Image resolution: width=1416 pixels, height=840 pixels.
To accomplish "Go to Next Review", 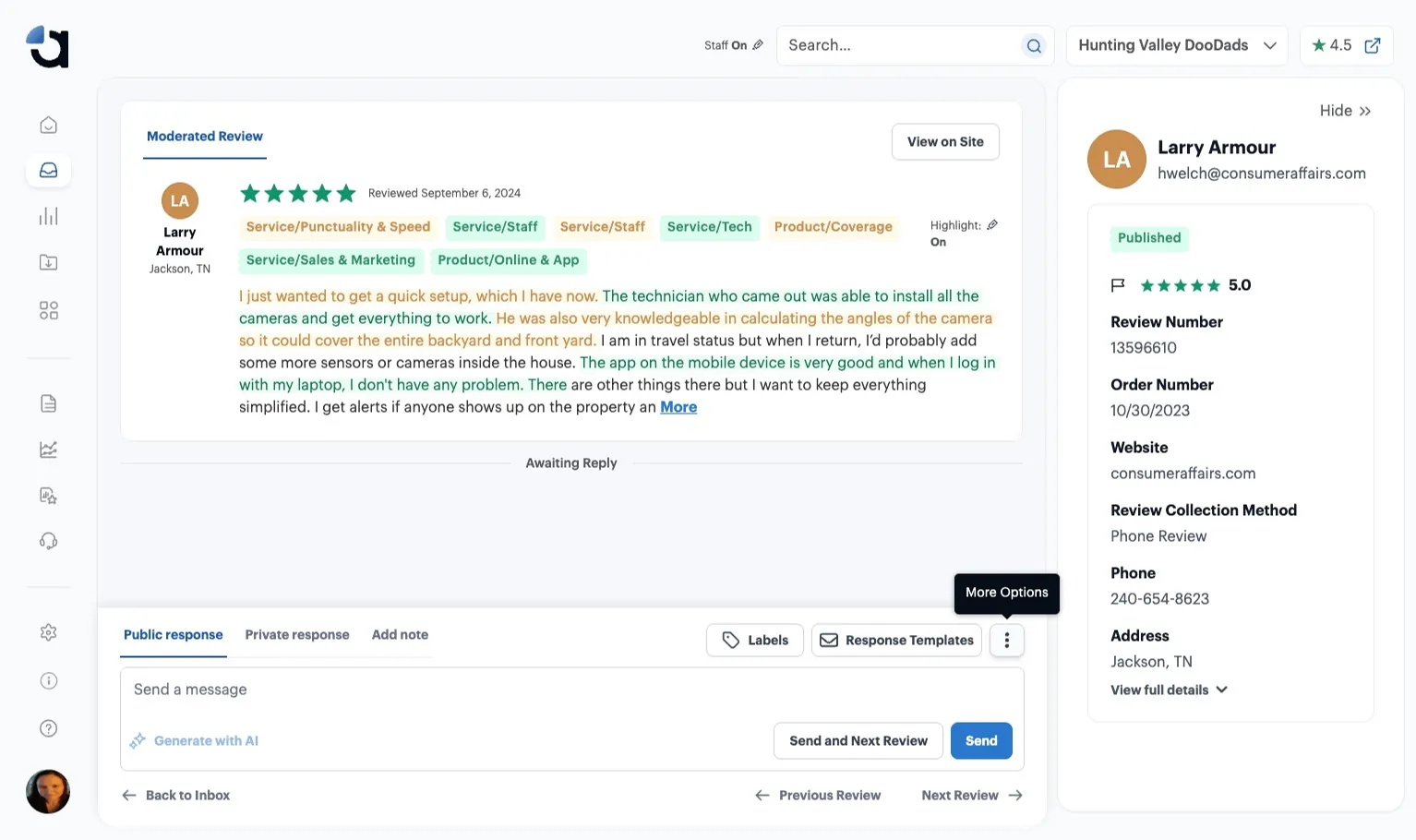I will [972, 795].
